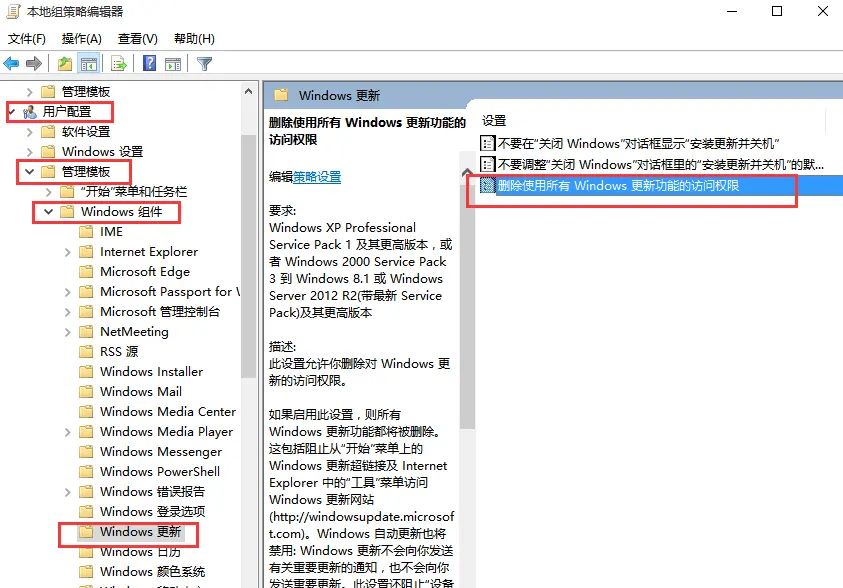Click the 设置 column header
The width and height of the screenshot is (843, 588).
494,120
